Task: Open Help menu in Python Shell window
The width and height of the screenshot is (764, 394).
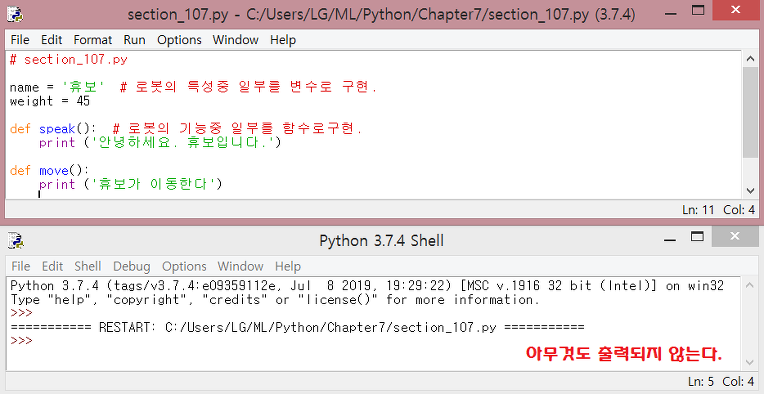Action: [x=288, y=266]
